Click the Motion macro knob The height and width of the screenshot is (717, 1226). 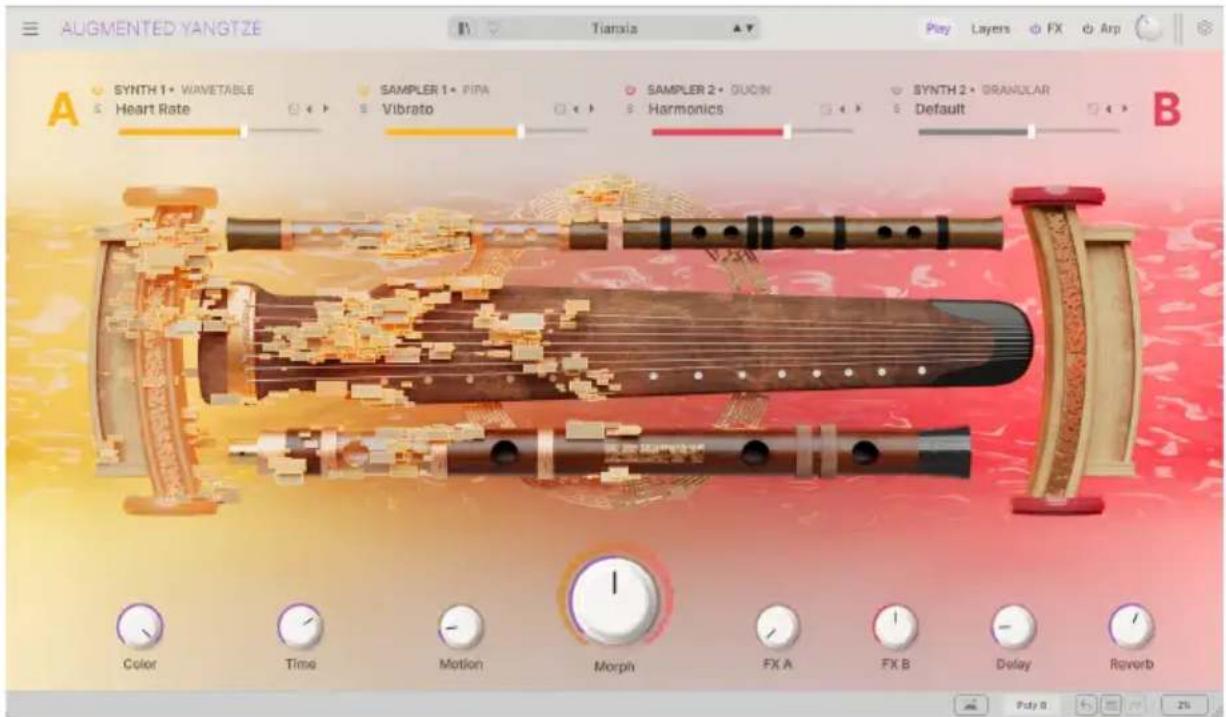[461, 627]
